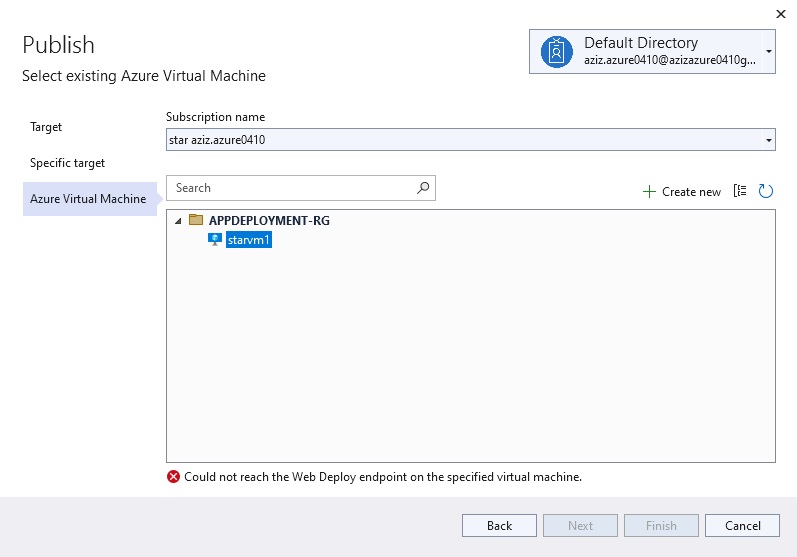Click the refresh icon beside Create new

coord(765,191)
